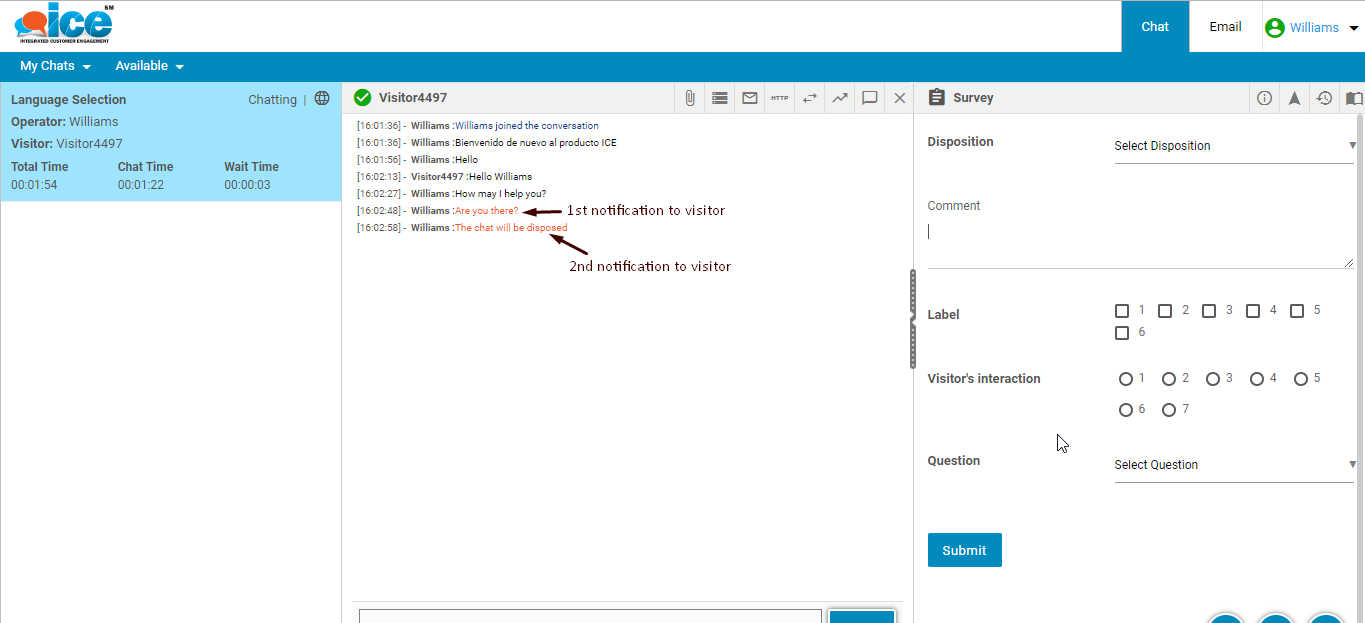
Task: Click the globe language icon
Action: (322, 99)
